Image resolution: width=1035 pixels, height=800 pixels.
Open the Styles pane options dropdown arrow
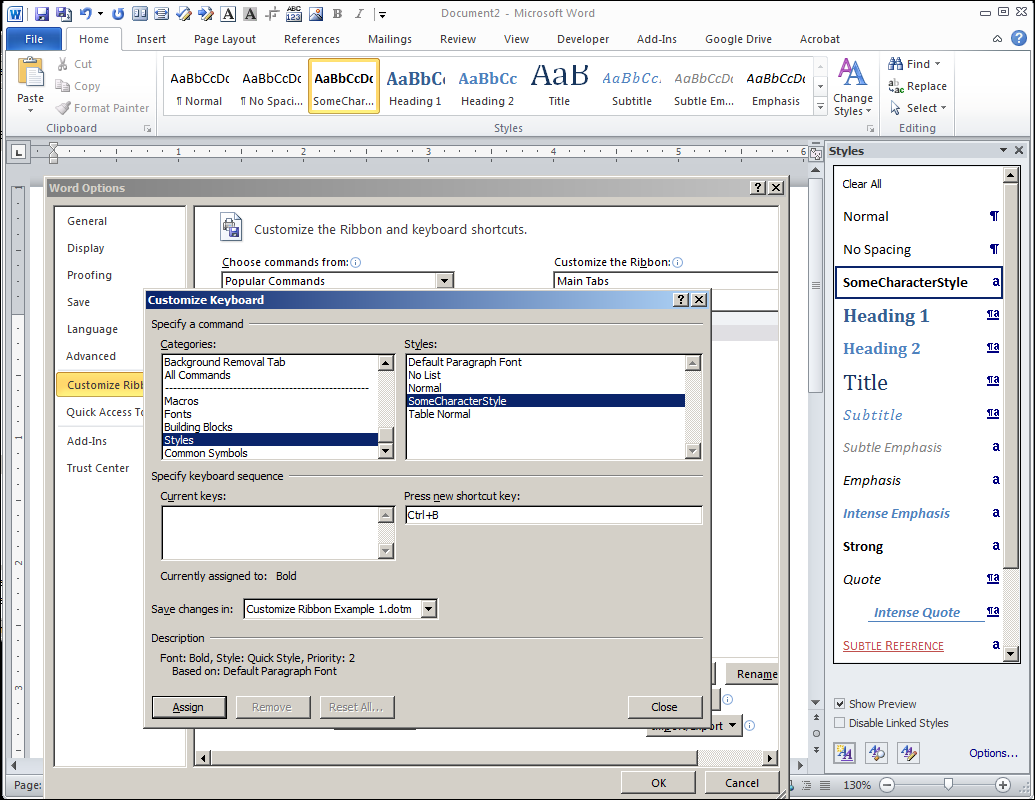point(1003,150)
